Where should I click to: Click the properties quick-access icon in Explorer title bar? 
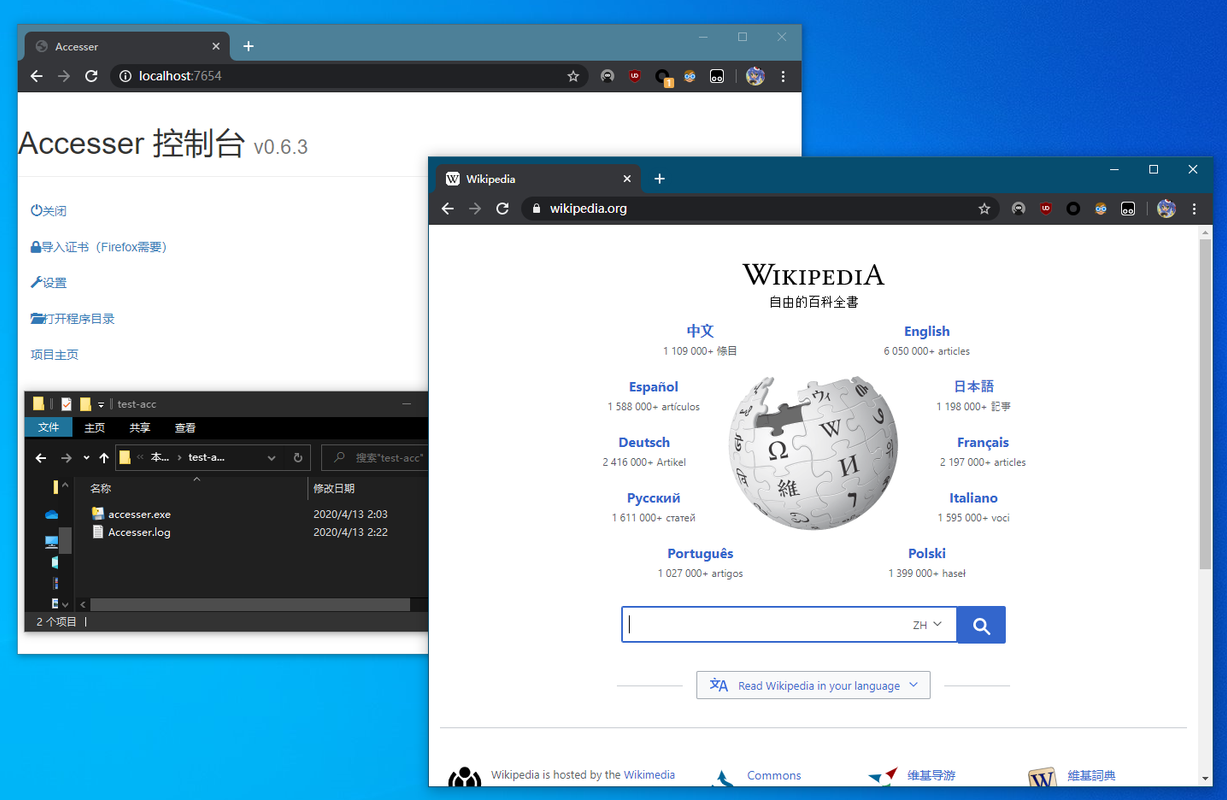pos(66,404)
